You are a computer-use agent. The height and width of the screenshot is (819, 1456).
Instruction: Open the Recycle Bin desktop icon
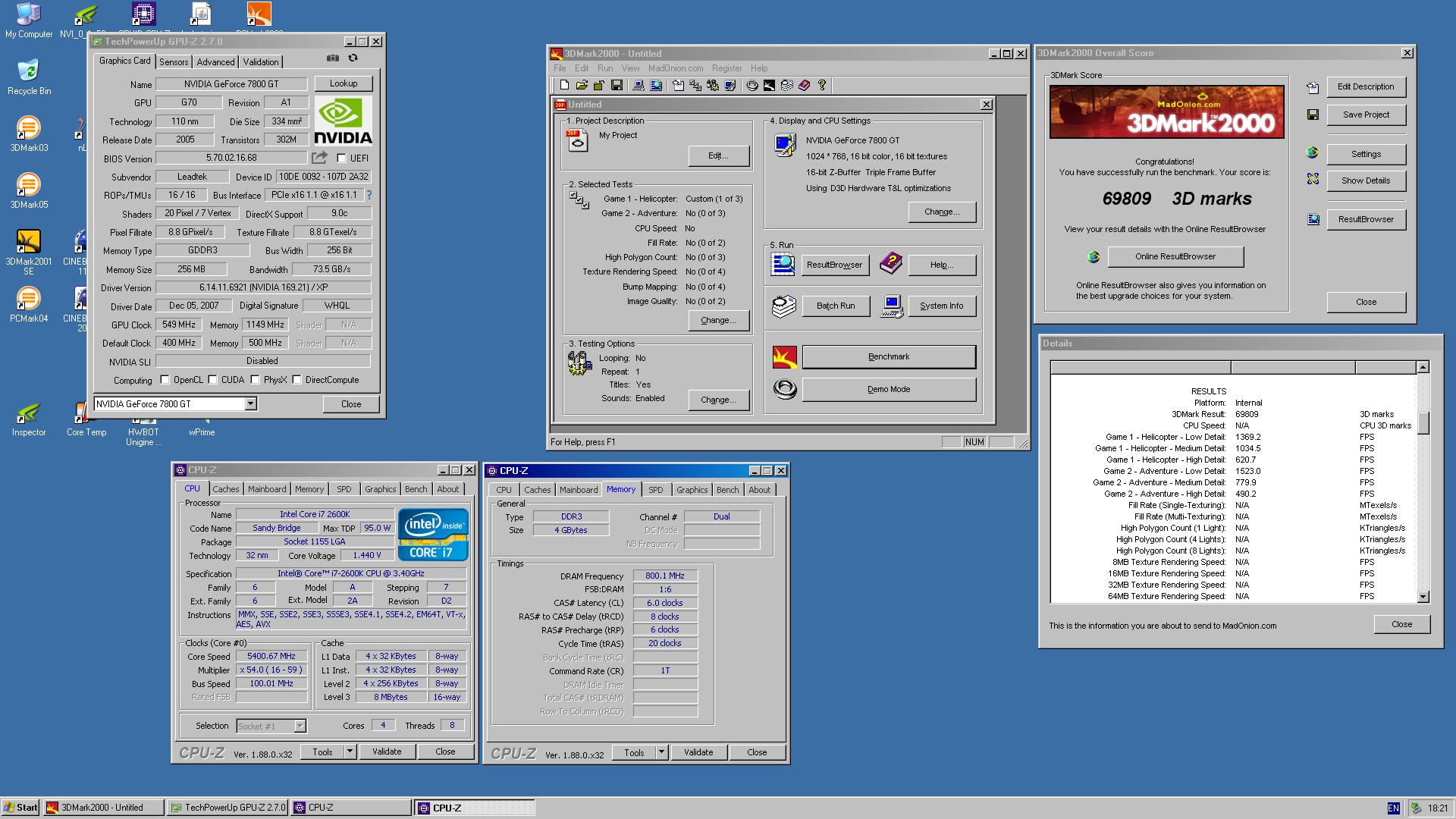point(29,77)
